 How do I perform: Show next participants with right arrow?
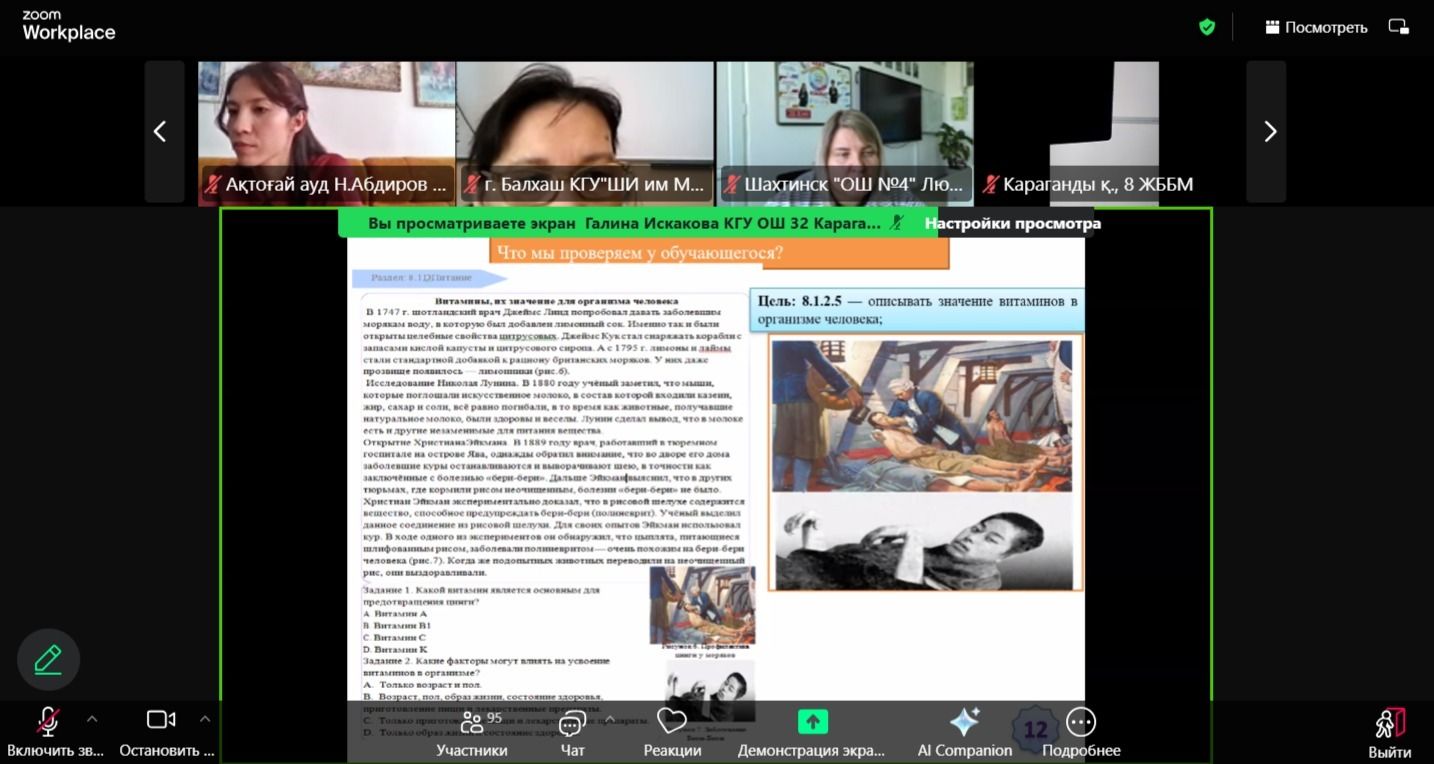[1269, 131]
